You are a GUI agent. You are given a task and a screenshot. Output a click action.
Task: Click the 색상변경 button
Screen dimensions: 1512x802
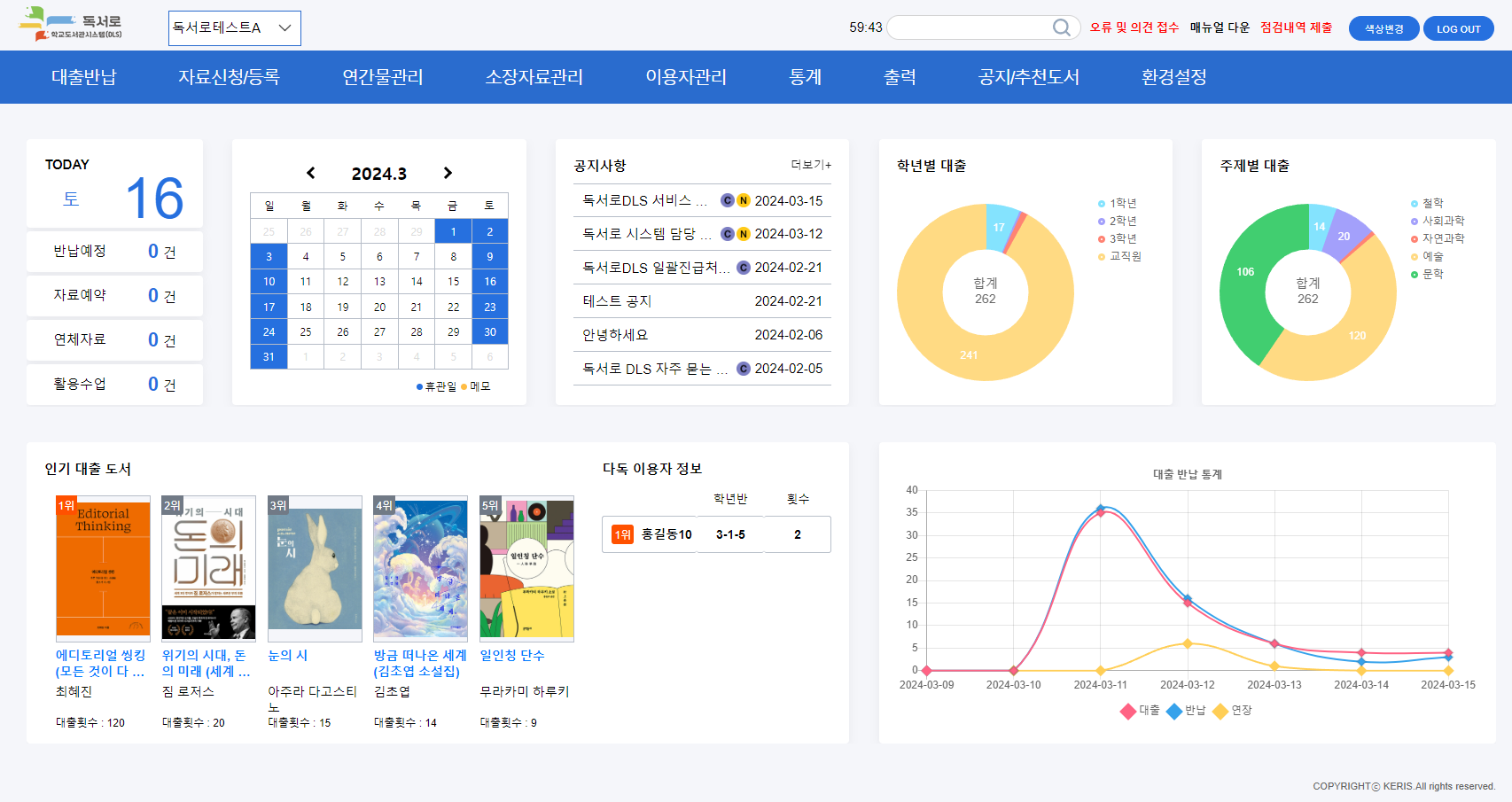pyautogui.click(x=1383, y=28)
